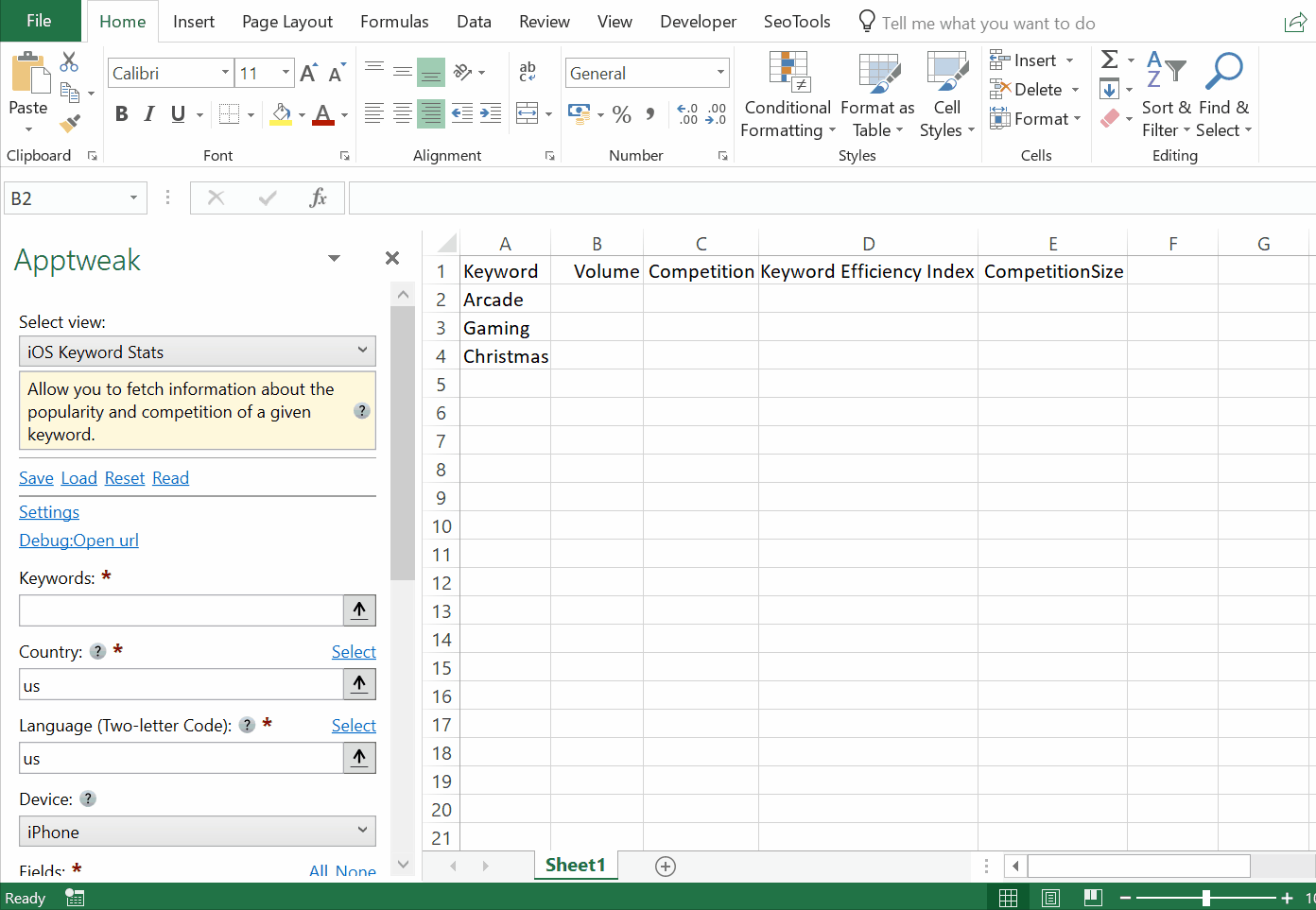This screenshot has width=1316, height=910.
Task: Bottom align cell contents
Action: (x=431, y=71)
